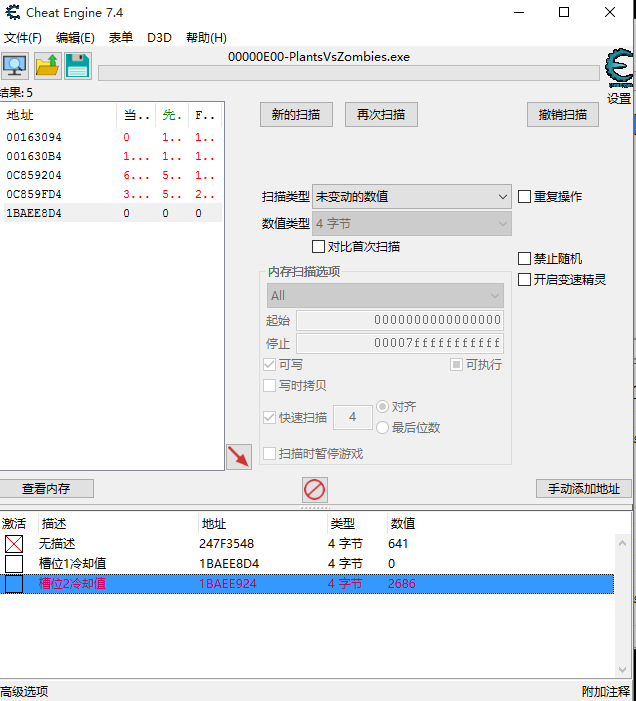
Task: Check 扫描时暂停游戏 option
Action: tap(269, 454)
